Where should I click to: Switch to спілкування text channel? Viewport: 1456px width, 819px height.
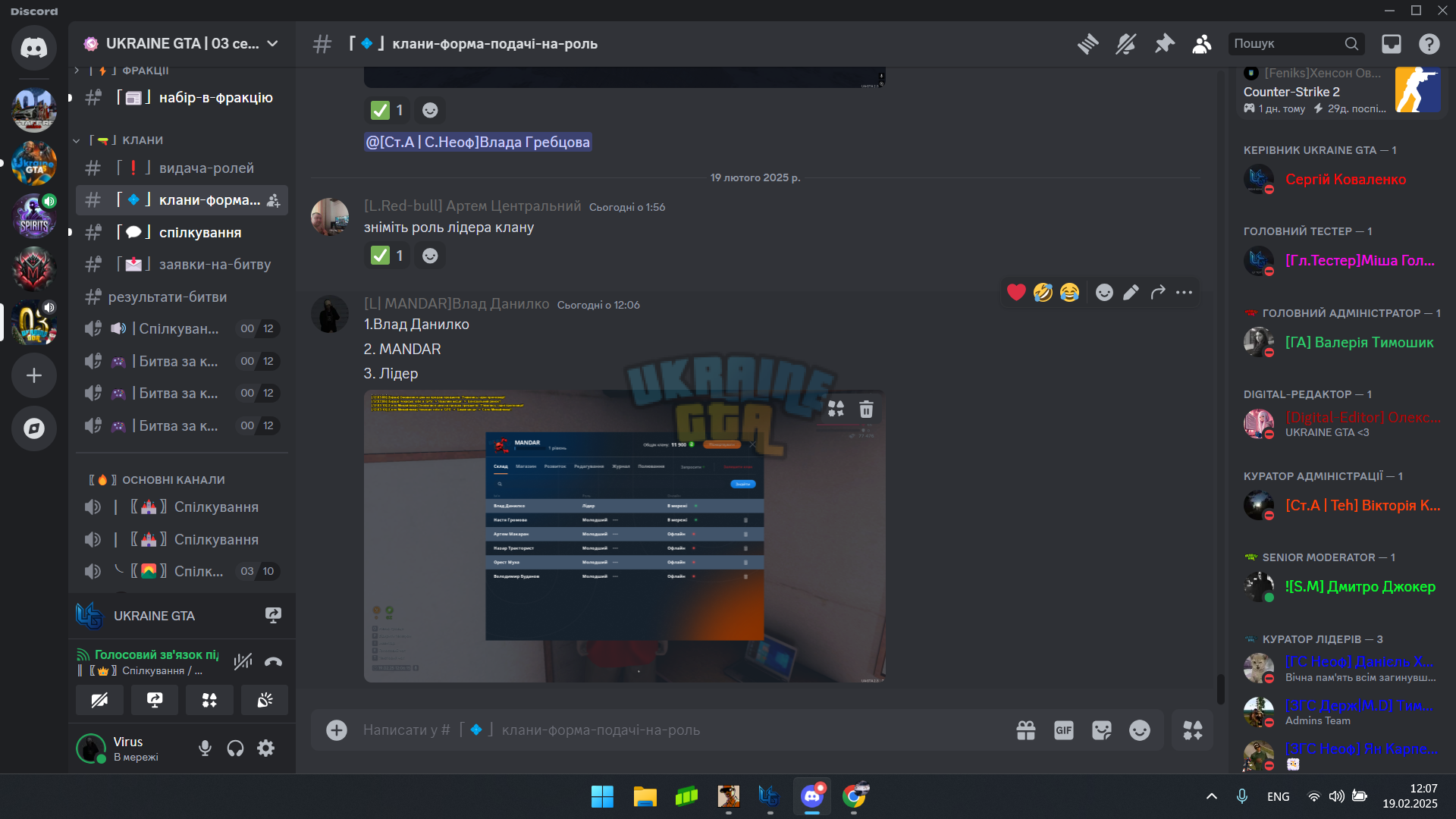pos(182,233)
